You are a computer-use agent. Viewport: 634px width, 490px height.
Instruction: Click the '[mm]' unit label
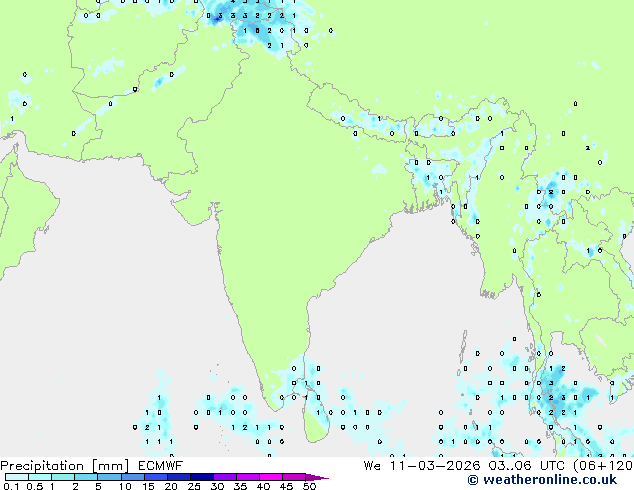tap(110, 466)
